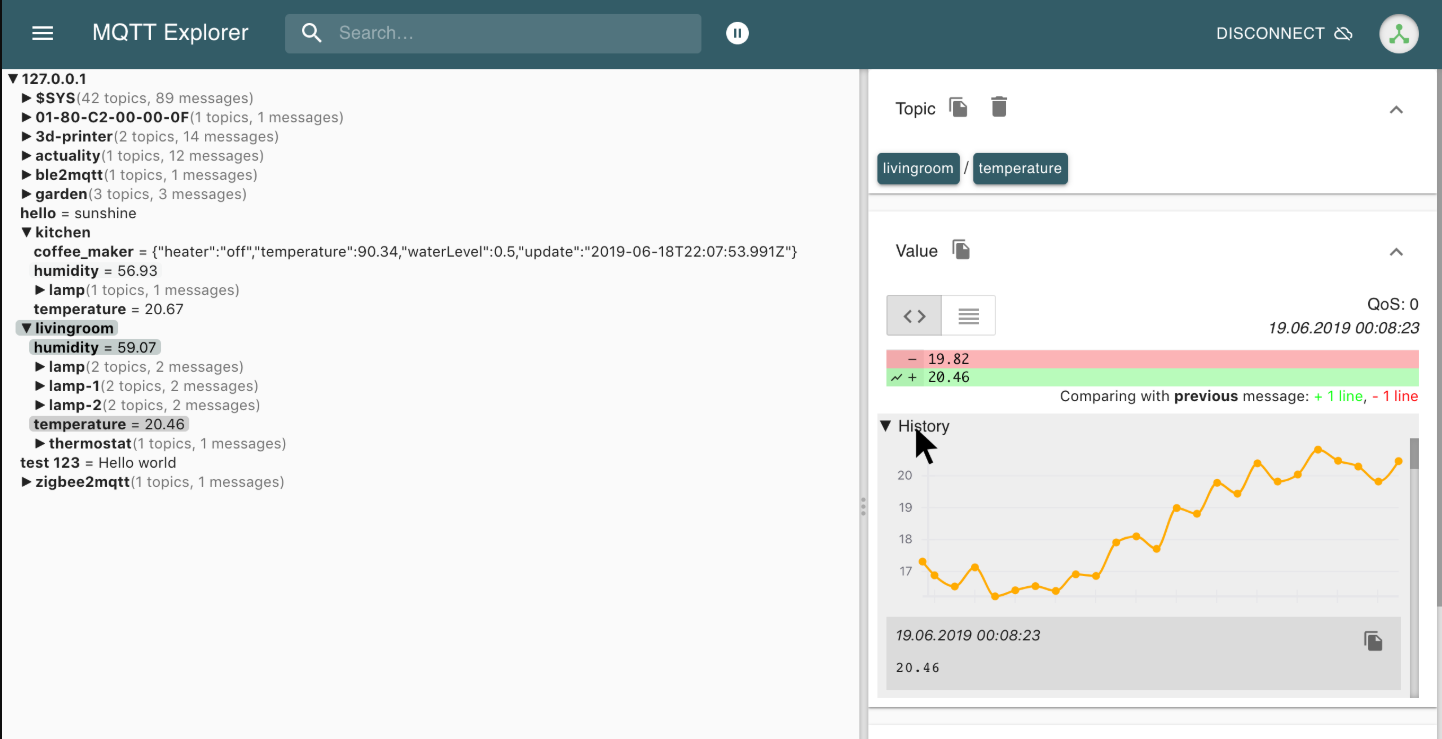
Task: Open the hamburger navigation menu
Action: tap(42, 33)
